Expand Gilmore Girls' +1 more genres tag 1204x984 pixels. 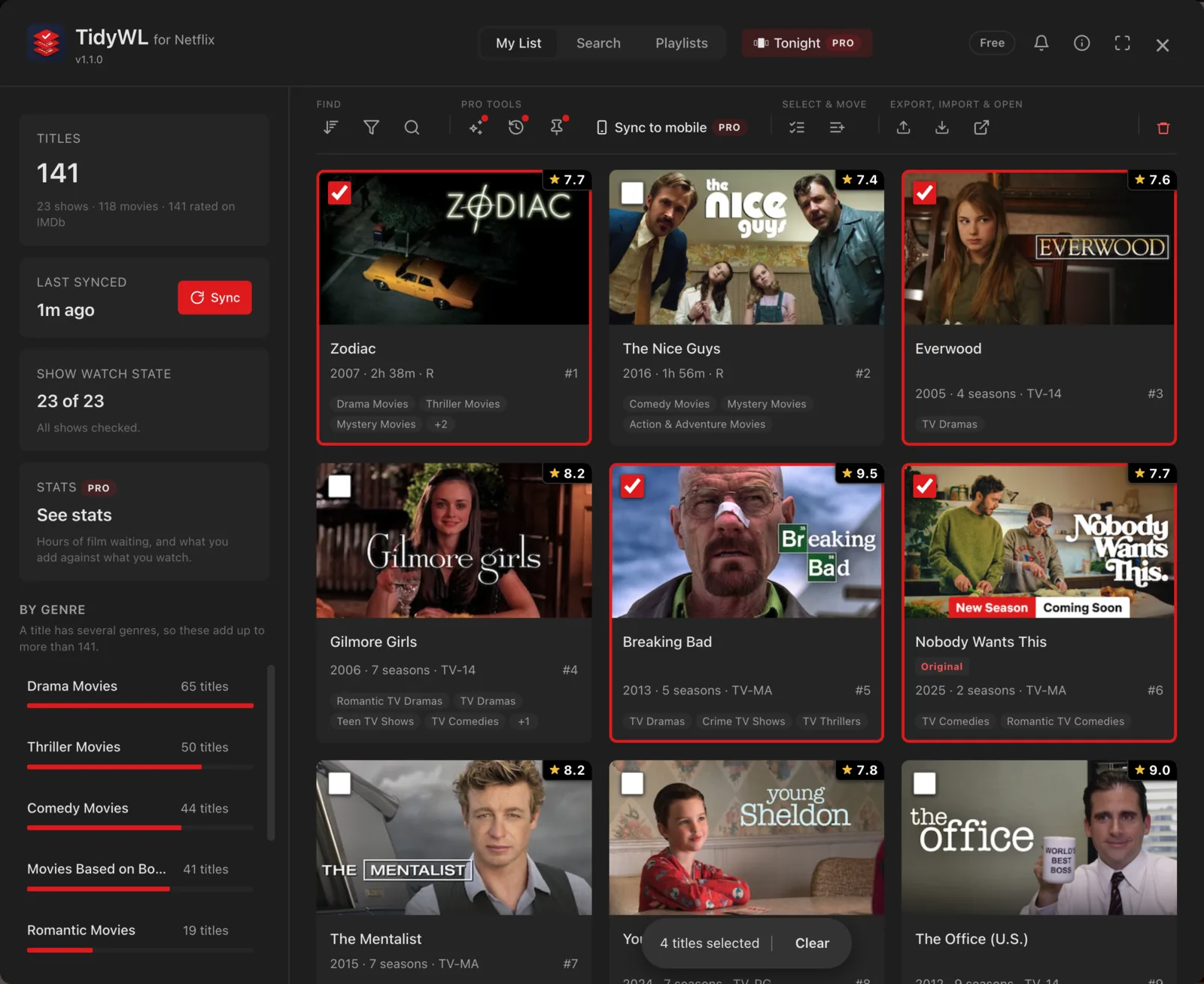coord(524,721)
